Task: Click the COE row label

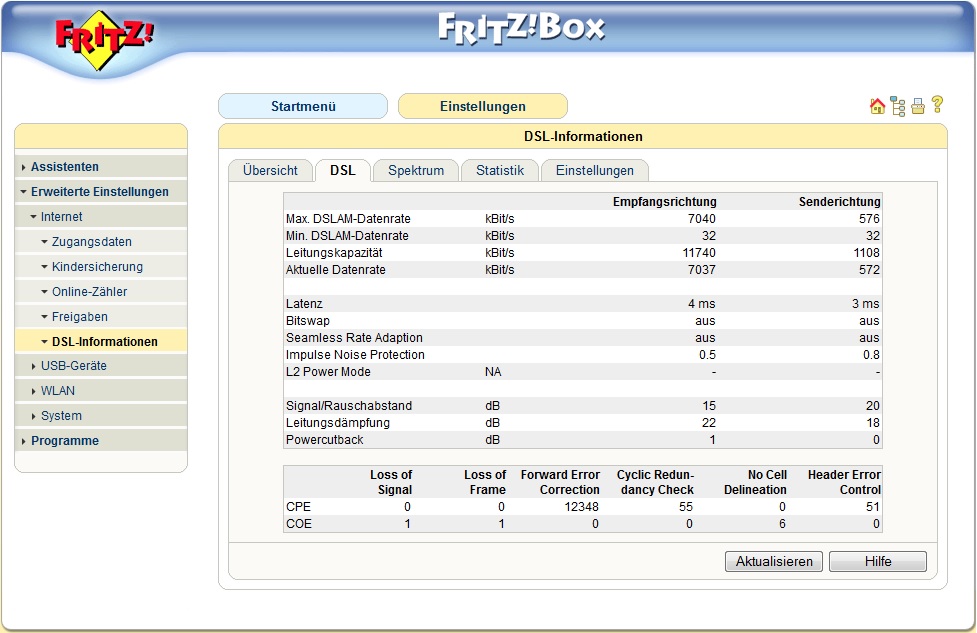Action: [298, 524]
